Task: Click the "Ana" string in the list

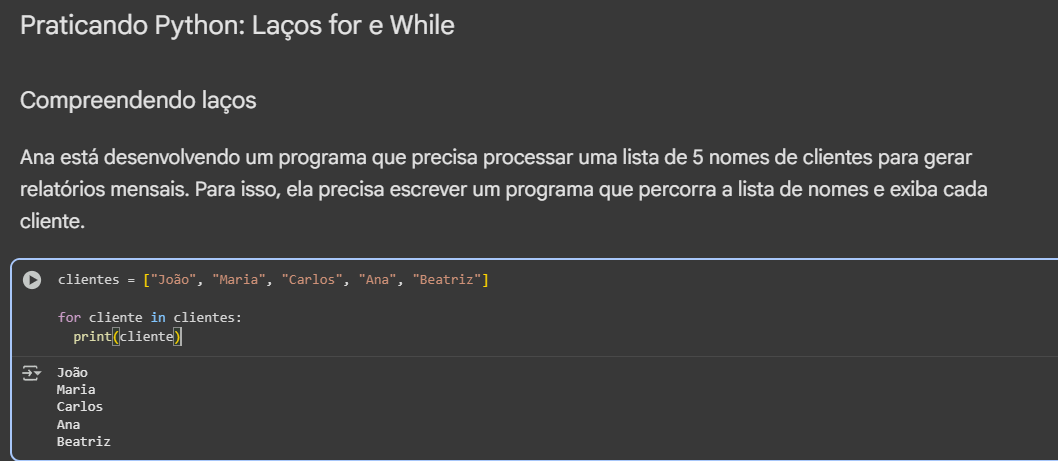Action: coord(376,280)
